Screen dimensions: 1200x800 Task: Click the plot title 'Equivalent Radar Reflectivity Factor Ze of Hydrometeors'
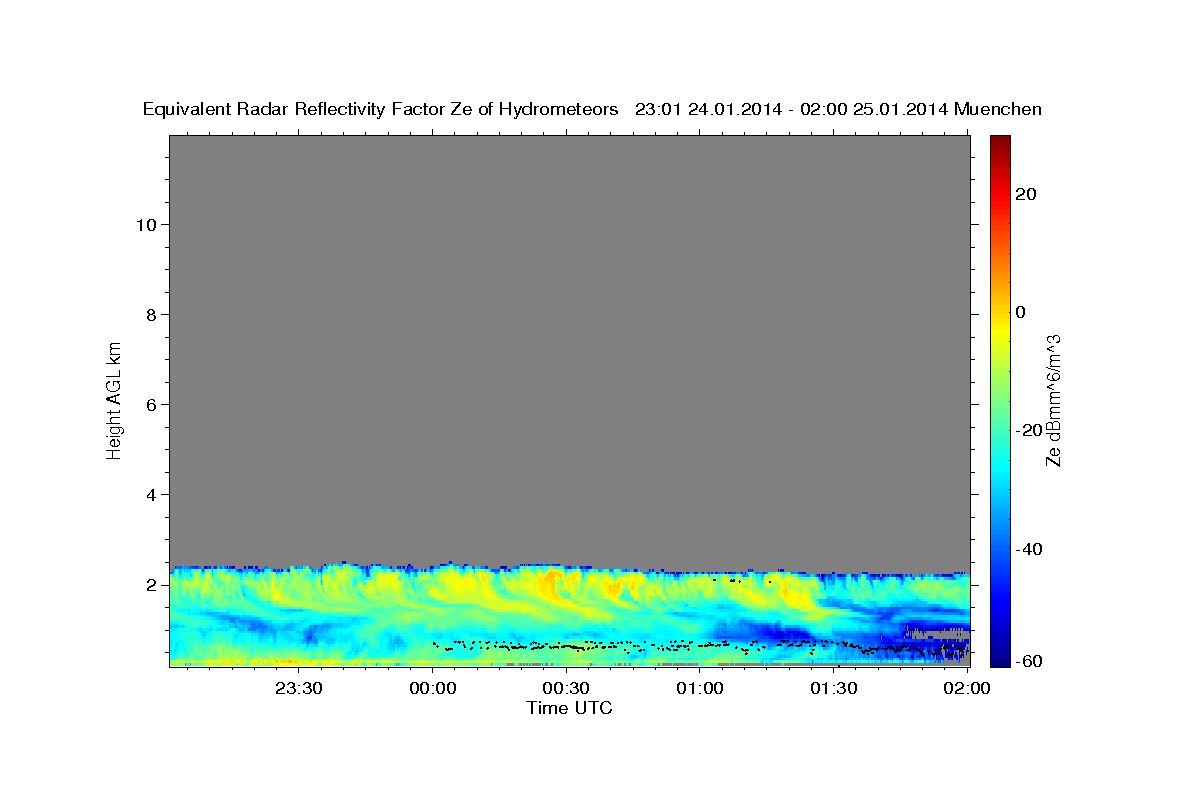tap(381, 109)
